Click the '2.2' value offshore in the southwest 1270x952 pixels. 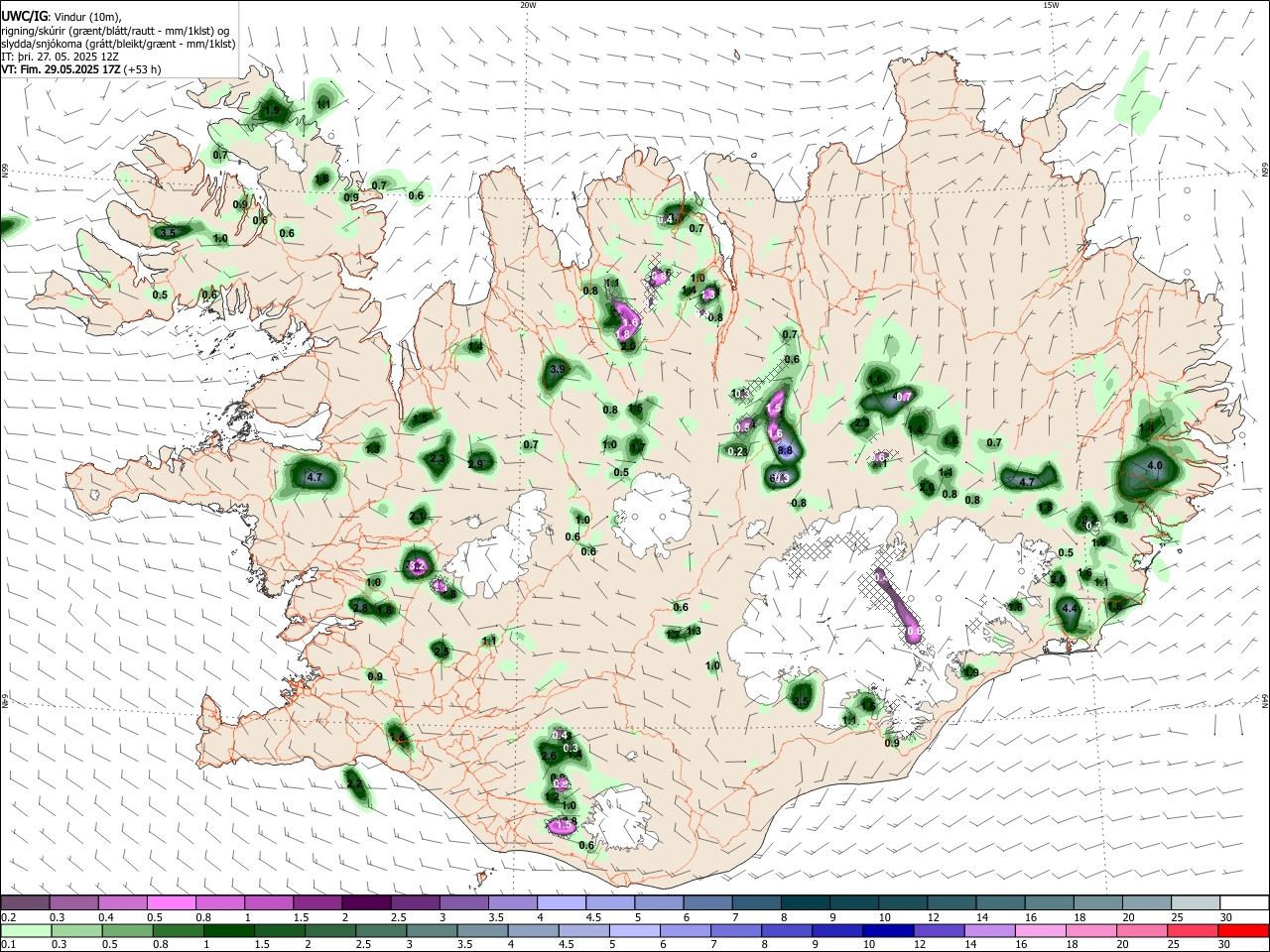354,783
